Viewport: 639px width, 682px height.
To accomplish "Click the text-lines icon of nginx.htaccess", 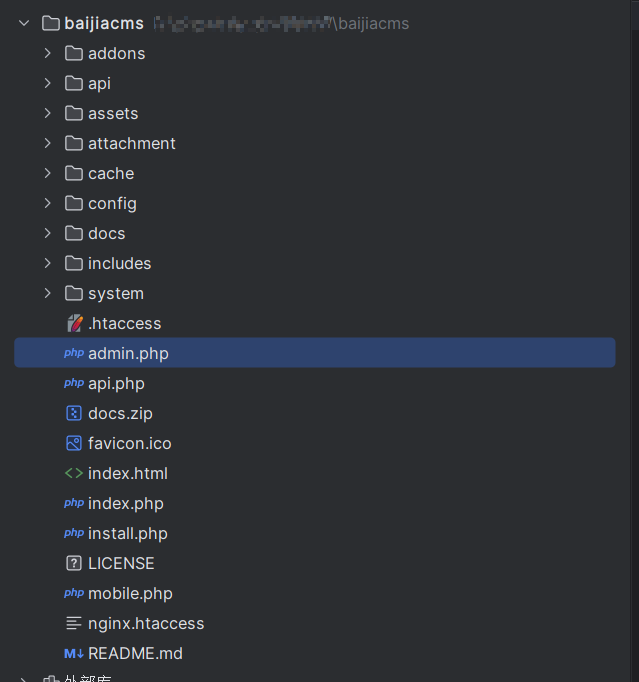I will [74, 623].
